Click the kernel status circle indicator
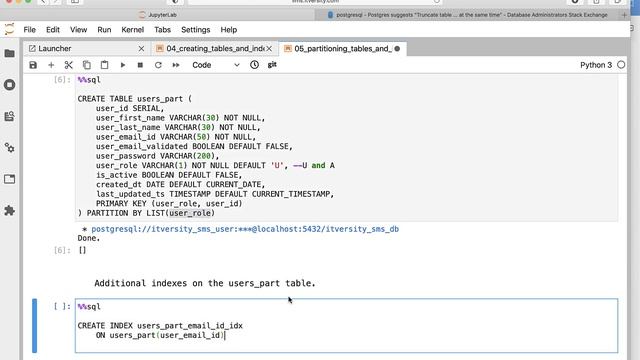Screen dimensions: 640x360 (621, 65)
